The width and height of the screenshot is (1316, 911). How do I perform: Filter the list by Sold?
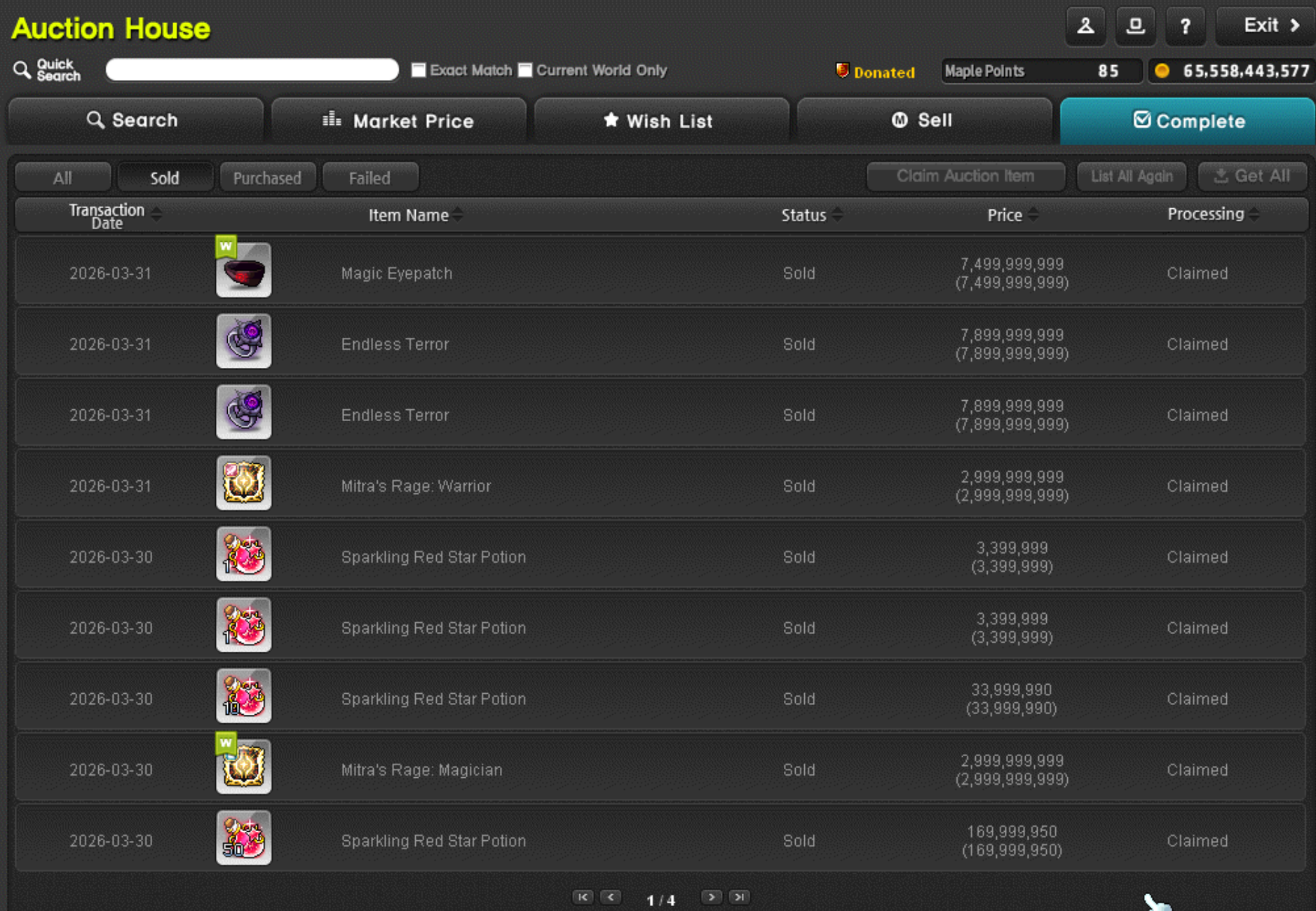(x=165, y=177)
